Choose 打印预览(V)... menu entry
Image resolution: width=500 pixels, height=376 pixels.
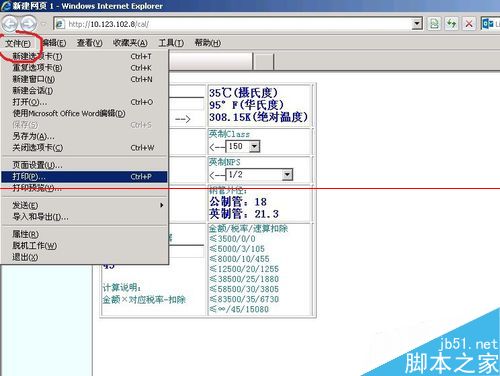[x=84, y=188]
